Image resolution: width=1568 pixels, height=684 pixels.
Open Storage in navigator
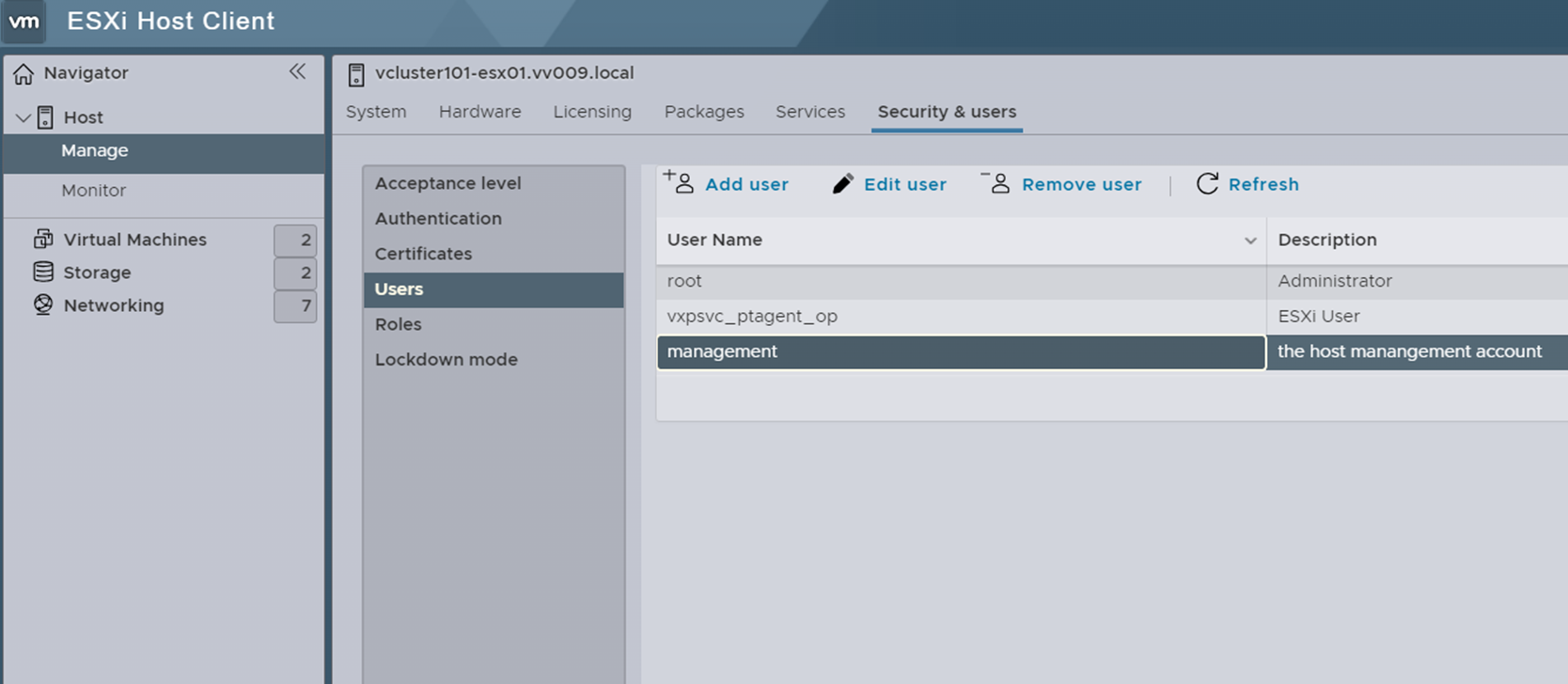[97, 272]
